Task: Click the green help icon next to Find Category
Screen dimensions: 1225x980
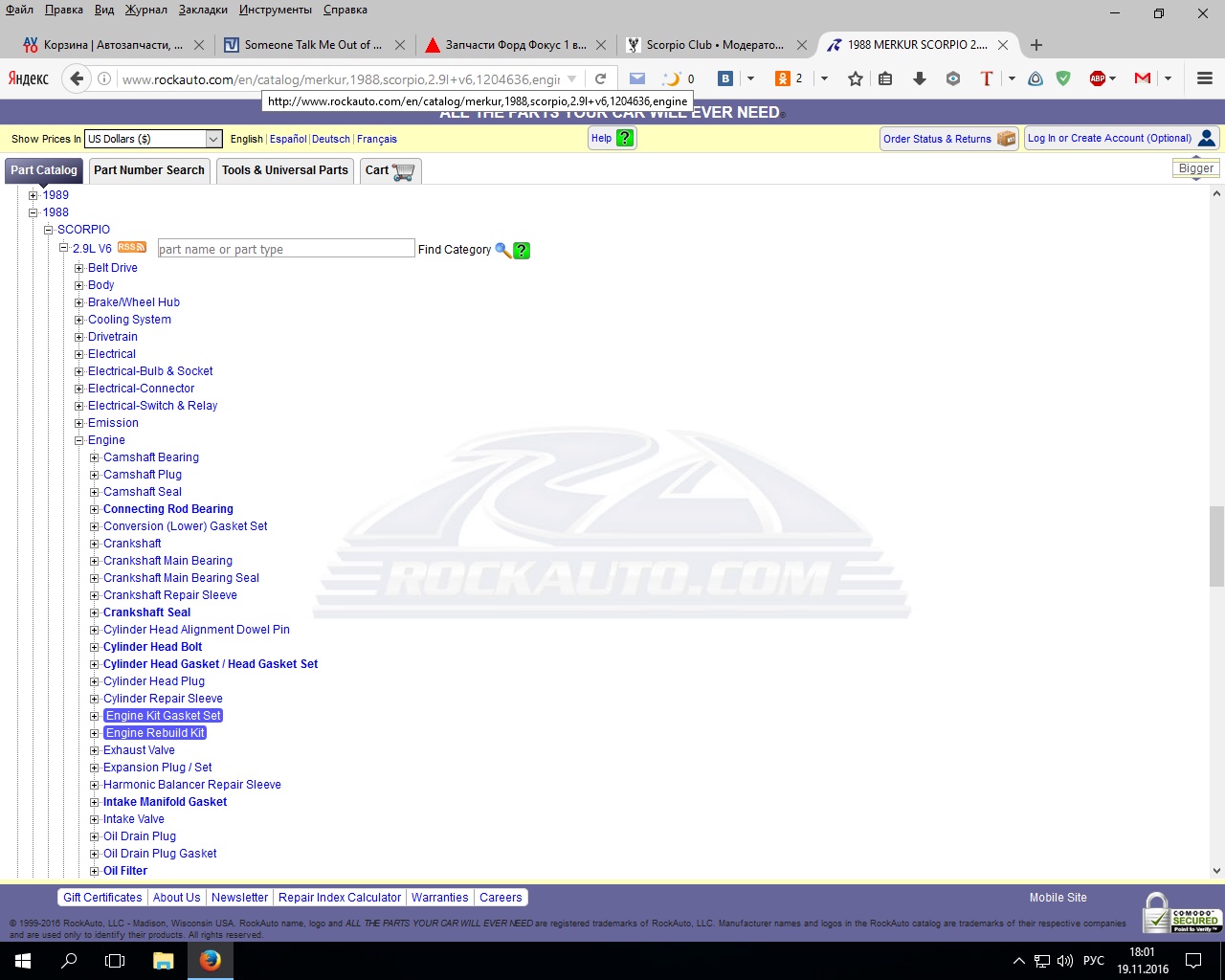Action: tap(522, 251)
